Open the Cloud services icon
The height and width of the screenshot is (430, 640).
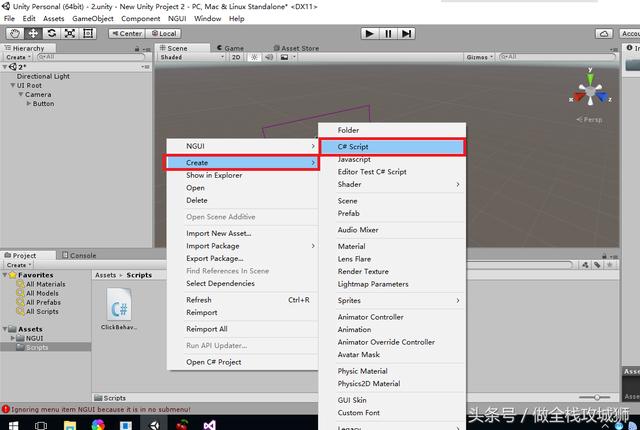(604, 33)
